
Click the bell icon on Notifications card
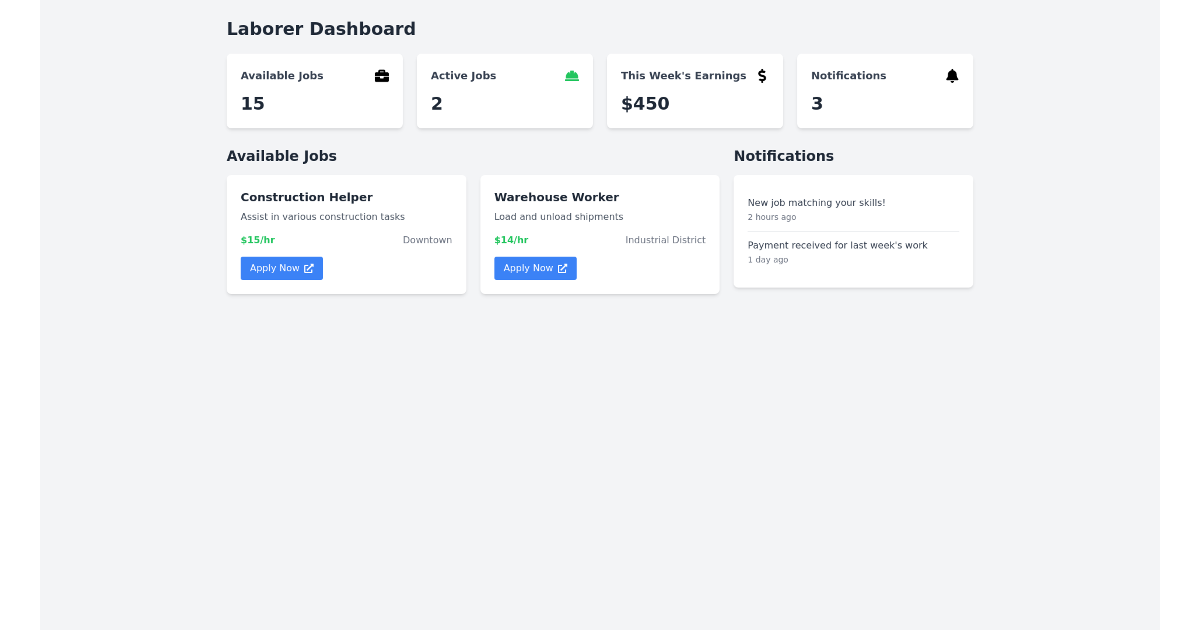click(x=951, y=75)
